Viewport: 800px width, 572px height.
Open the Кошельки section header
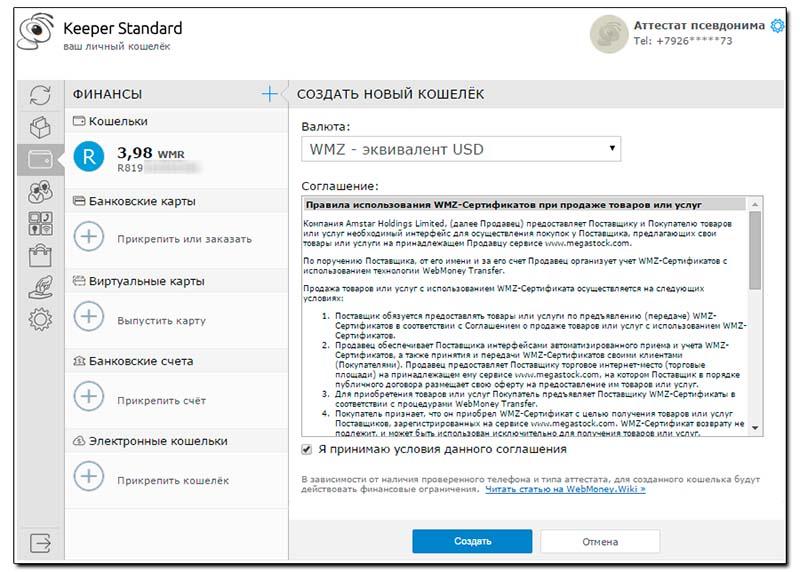[177, 121]
